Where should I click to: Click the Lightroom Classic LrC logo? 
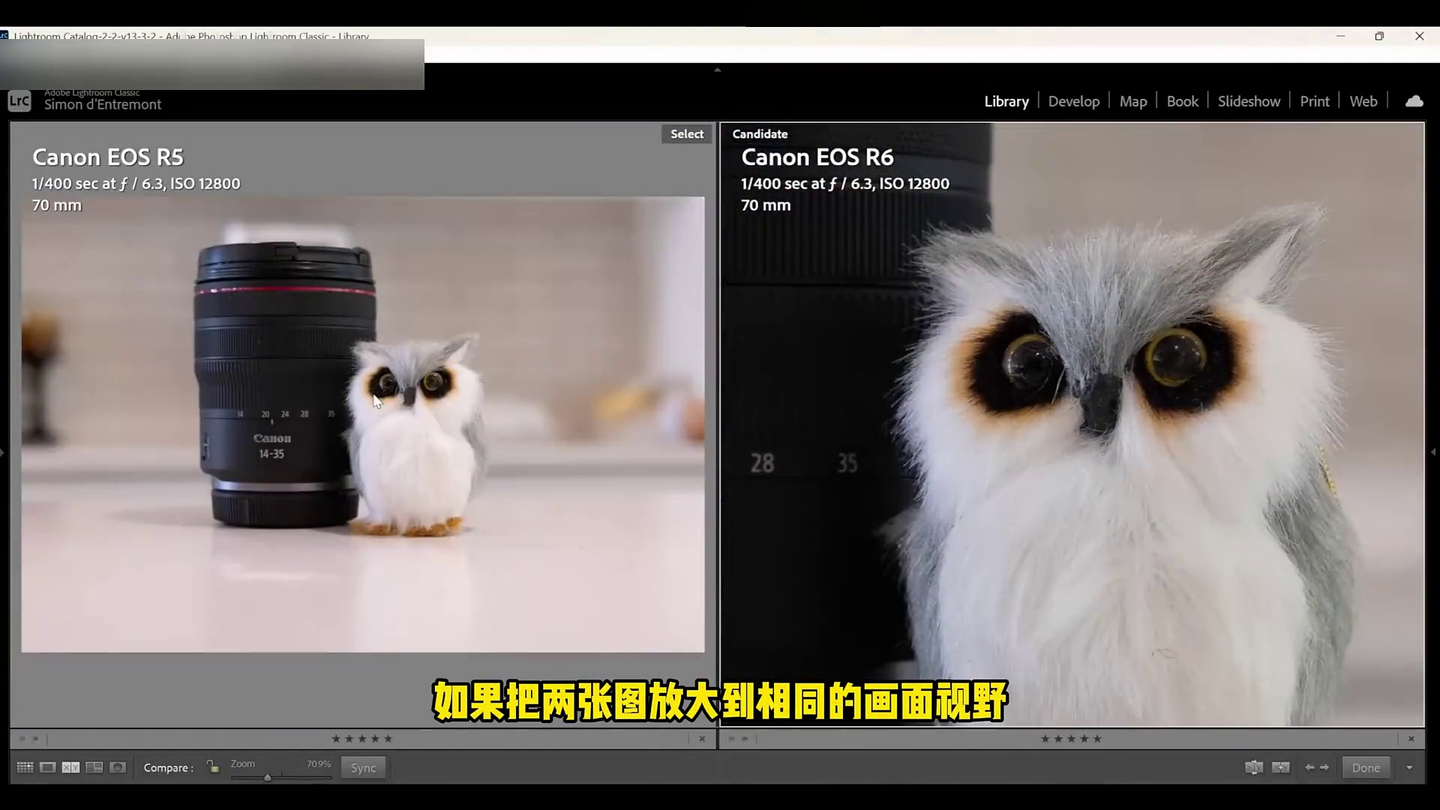19,101
